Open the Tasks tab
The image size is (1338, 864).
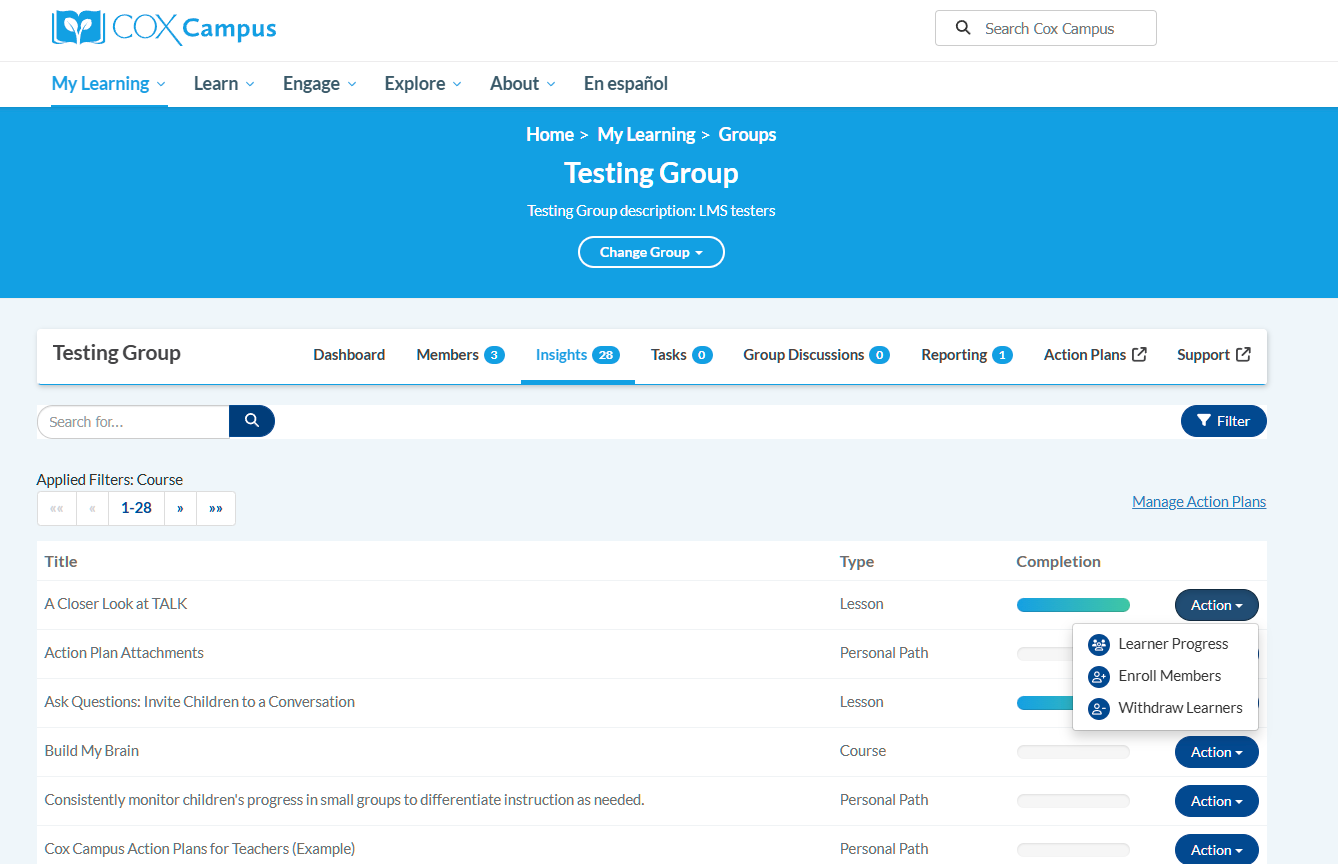coord(682,355)
